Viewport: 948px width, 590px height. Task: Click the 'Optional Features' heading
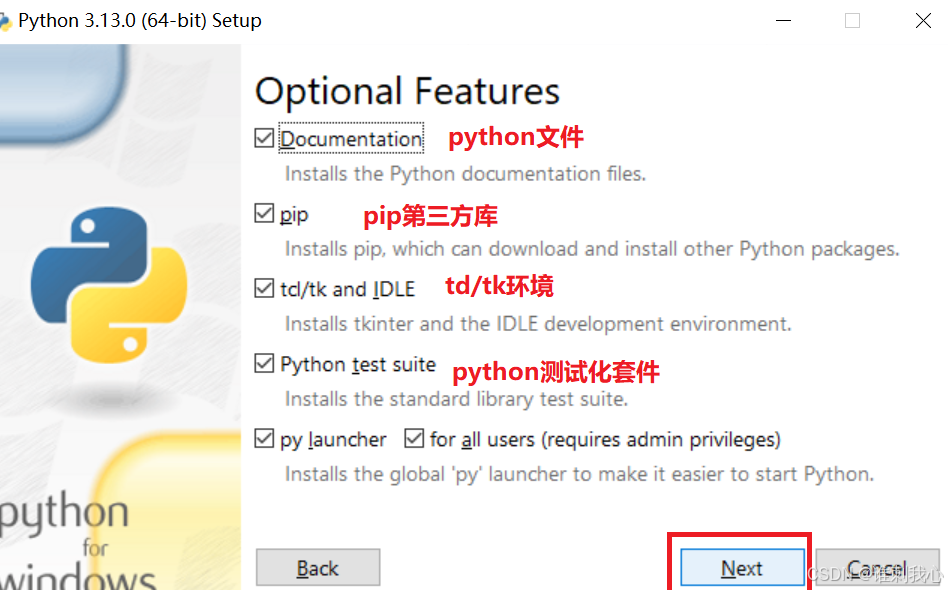point(407,91)
